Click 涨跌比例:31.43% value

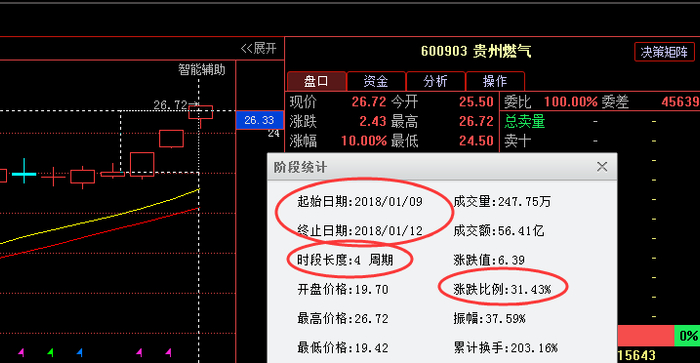[x=502, y=289]
